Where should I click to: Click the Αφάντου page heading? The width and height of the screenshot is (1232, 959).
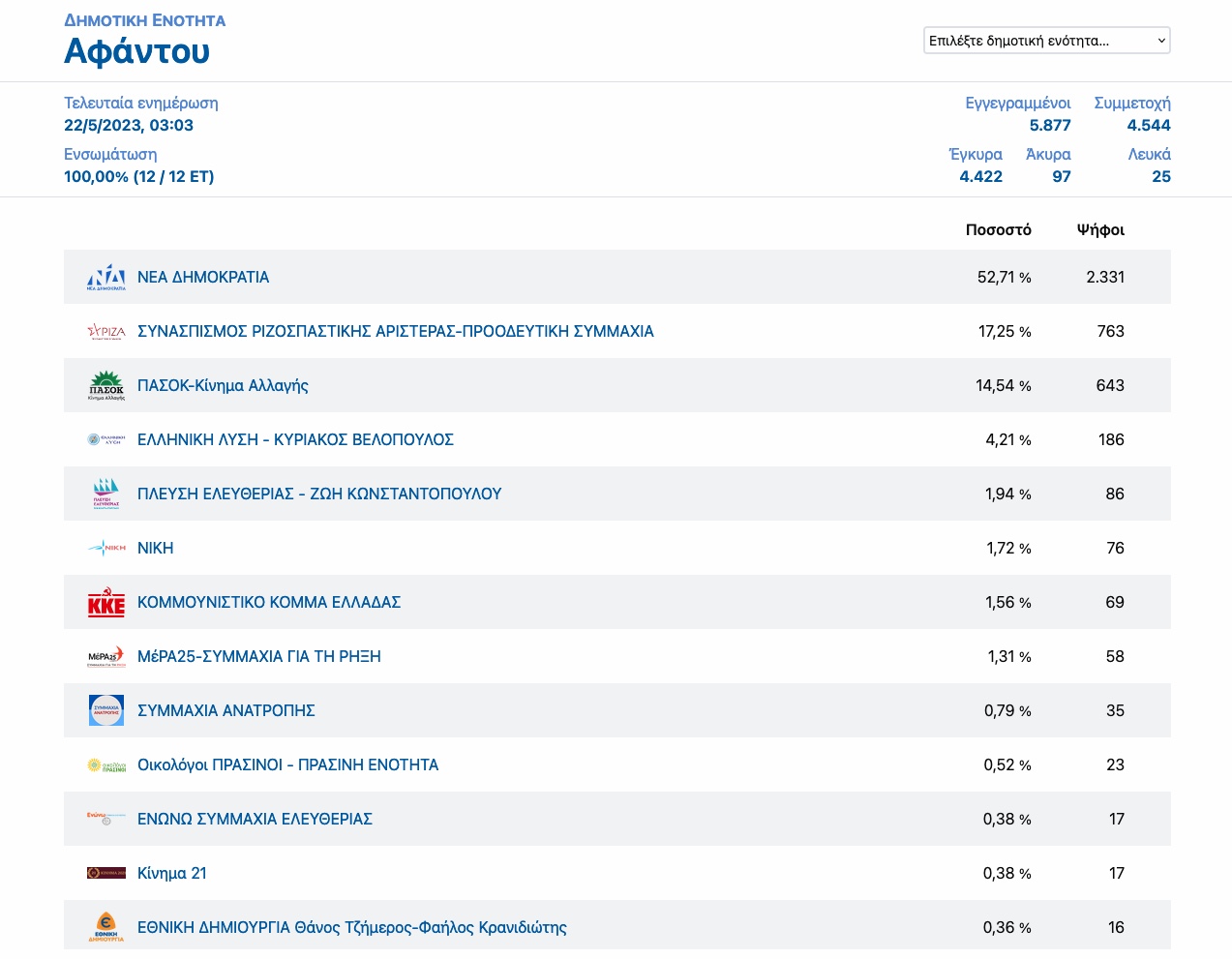click(136, 51)
